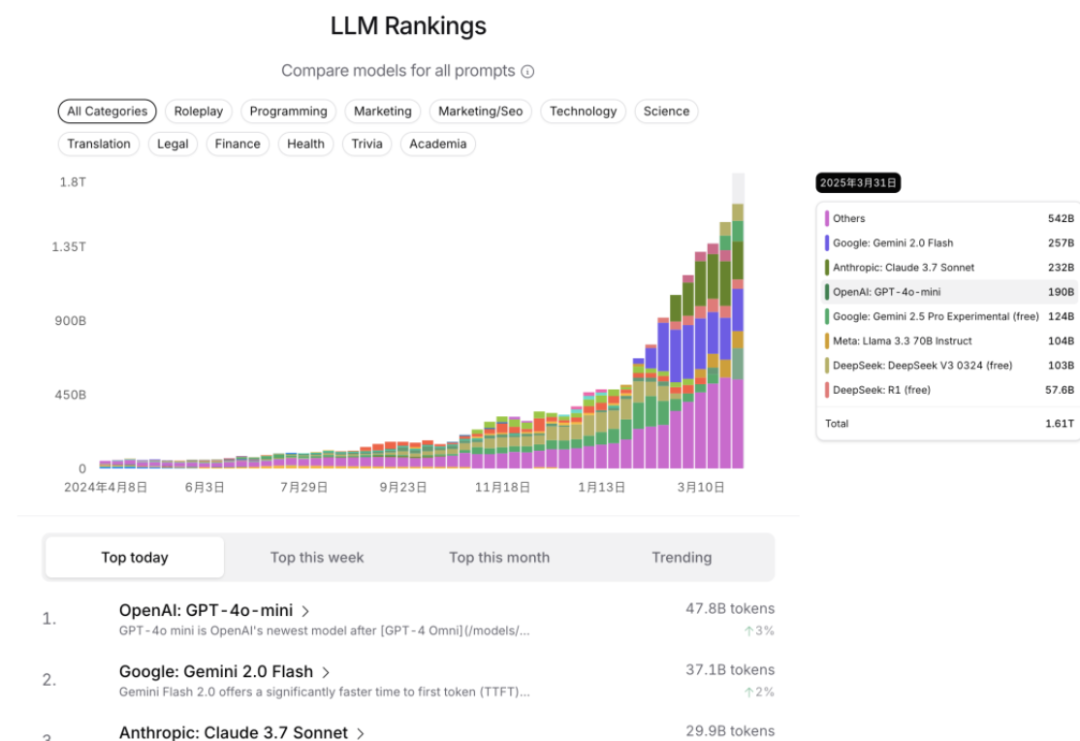
Task: Click the Total 1.61T row in tooltip
Action: point(949,424)
